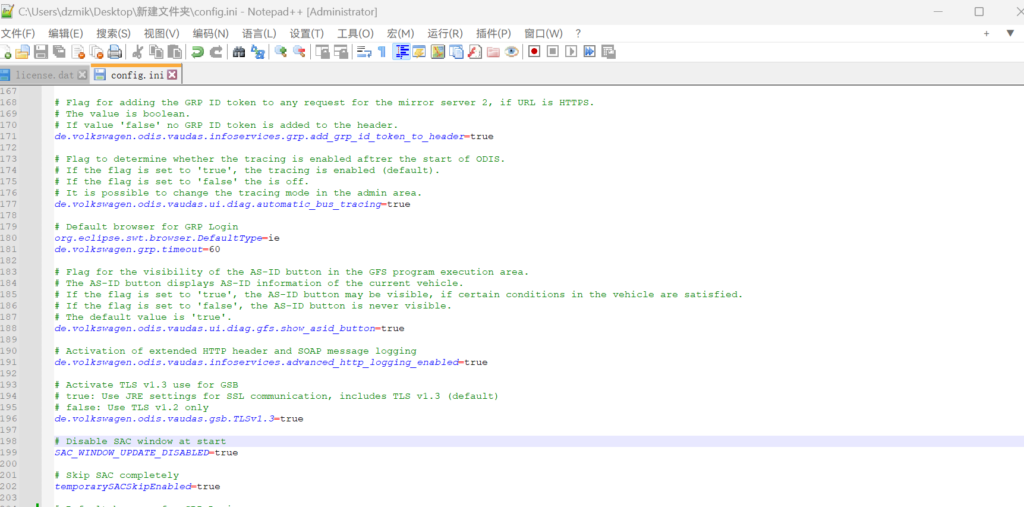Toggle the indent guide toolbar button

(402, 52)
